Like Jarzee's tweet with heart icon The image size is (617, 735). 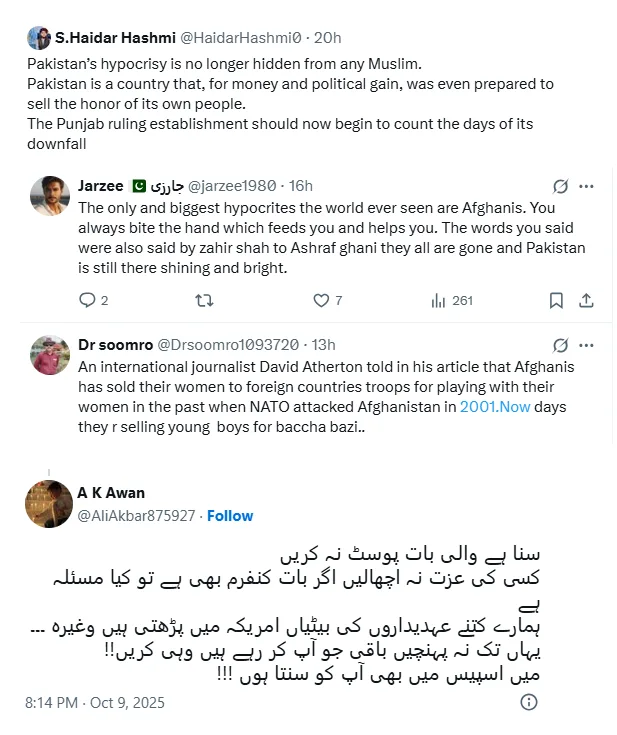tap(321, 300)
